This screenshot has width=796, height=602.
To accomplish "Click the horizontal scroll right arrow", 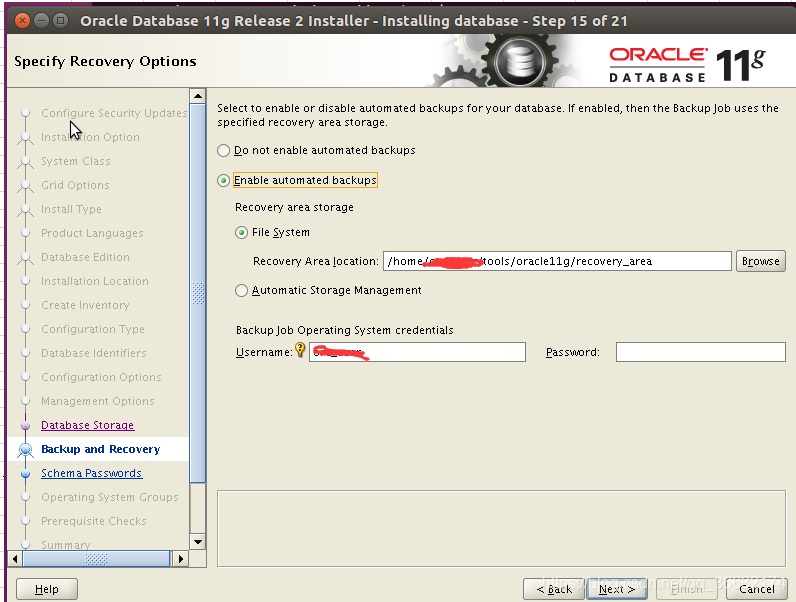I will [180, 559].
